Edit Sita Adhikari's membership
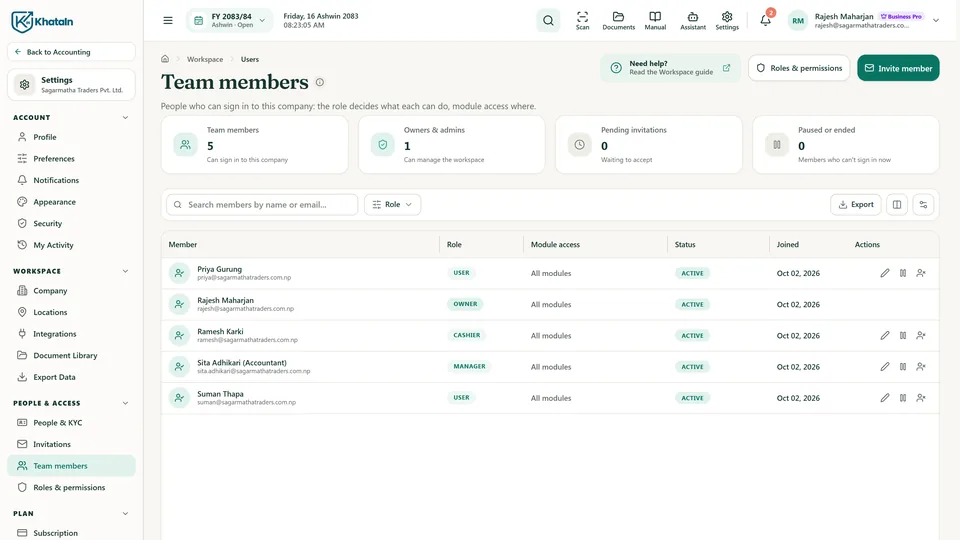The image size is (960, 540). click(885, 367)
